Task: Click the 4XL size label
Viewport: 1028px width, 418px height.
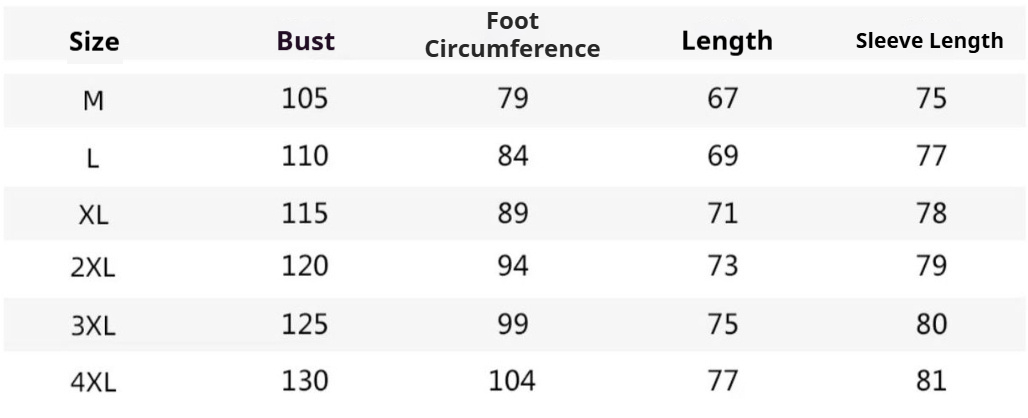Action: [x=94, y=382]
